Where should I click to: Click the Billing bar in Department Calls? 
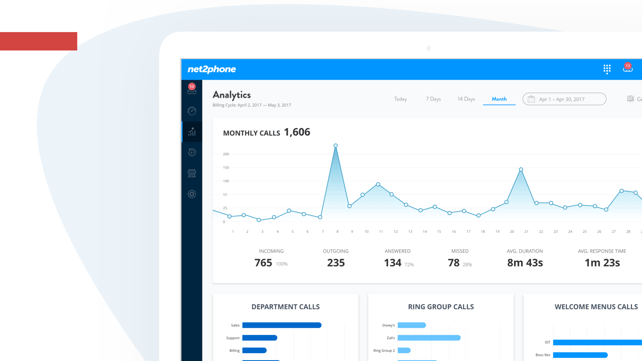tap(254, 350)
